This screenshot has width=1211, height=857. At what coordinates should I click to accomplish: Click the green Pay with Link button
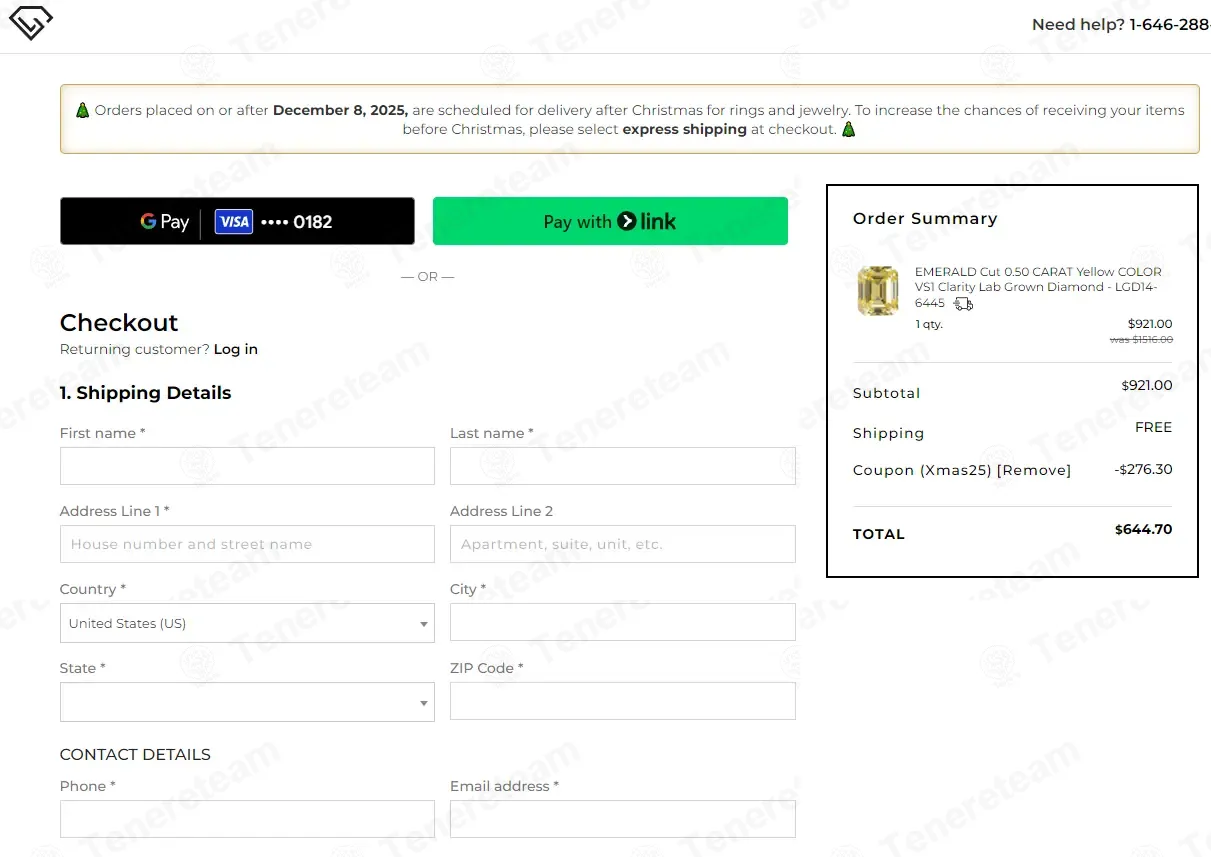[610, 221]
